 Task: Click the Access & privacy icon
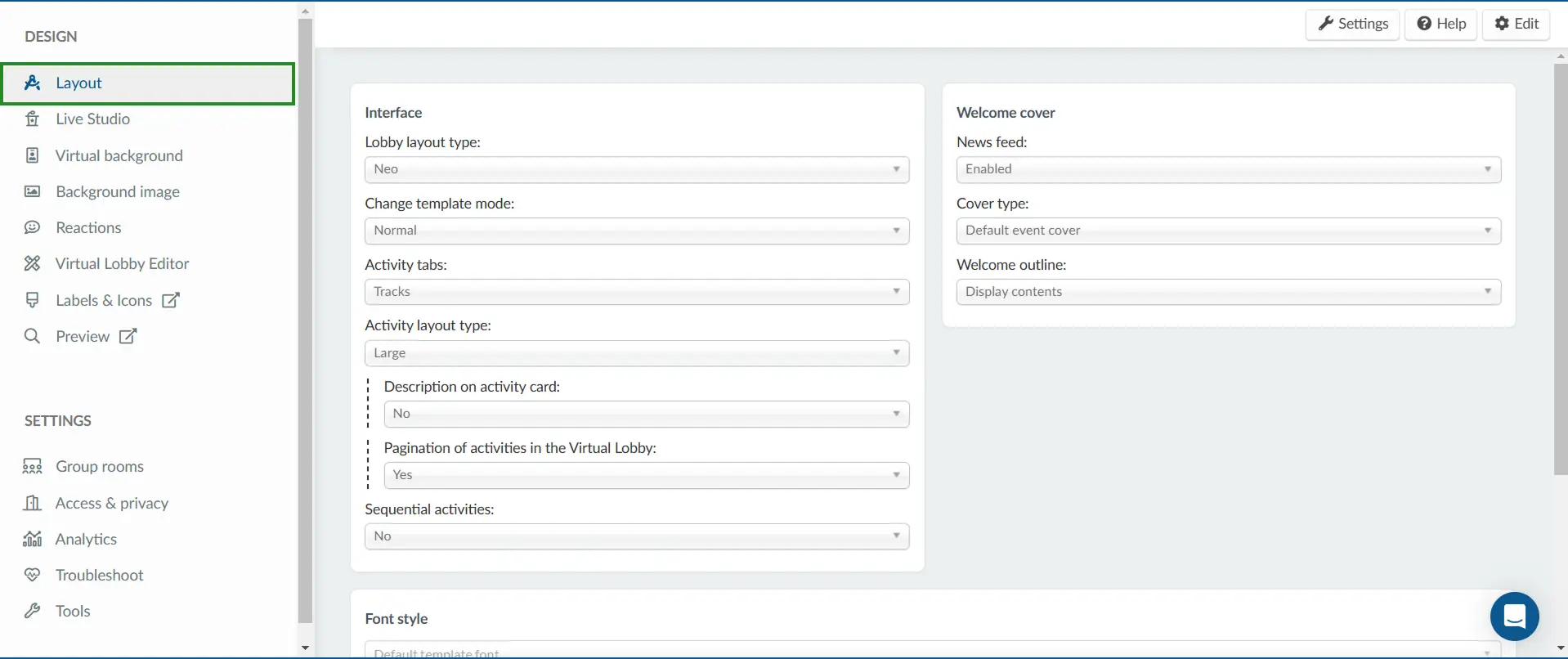point(33,503)
